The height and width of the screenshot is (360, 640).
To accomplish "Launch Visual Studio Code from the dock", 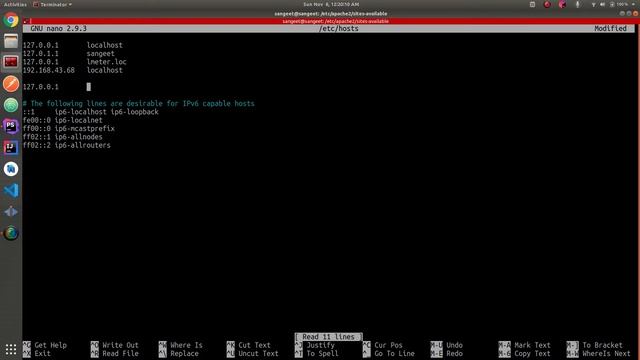I will 11,190.
